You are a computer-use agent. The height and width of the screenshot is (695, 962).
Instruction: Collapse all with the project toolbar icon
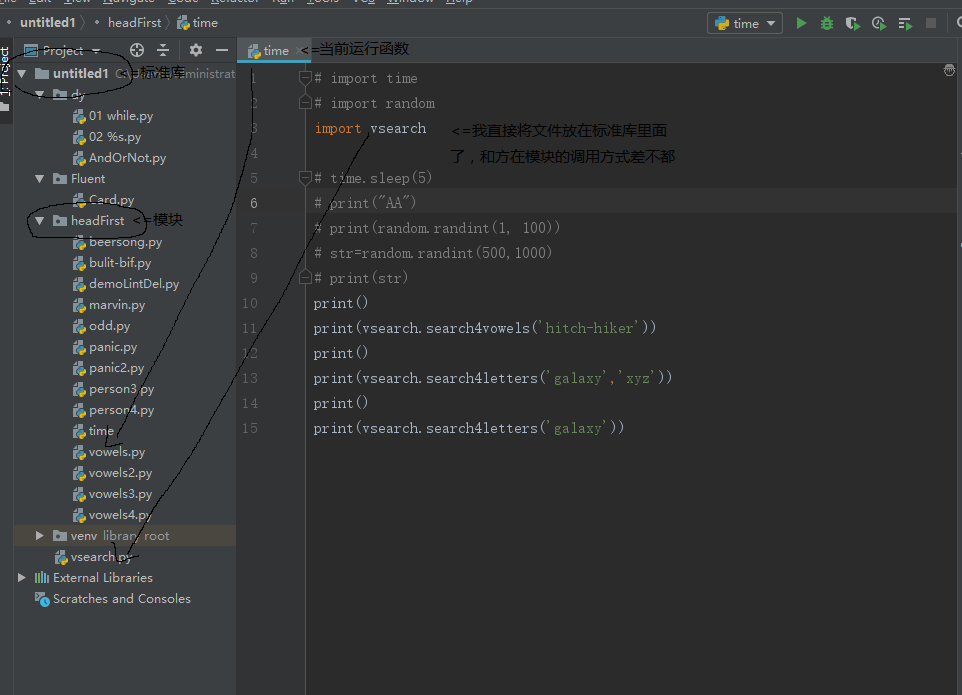163,50
